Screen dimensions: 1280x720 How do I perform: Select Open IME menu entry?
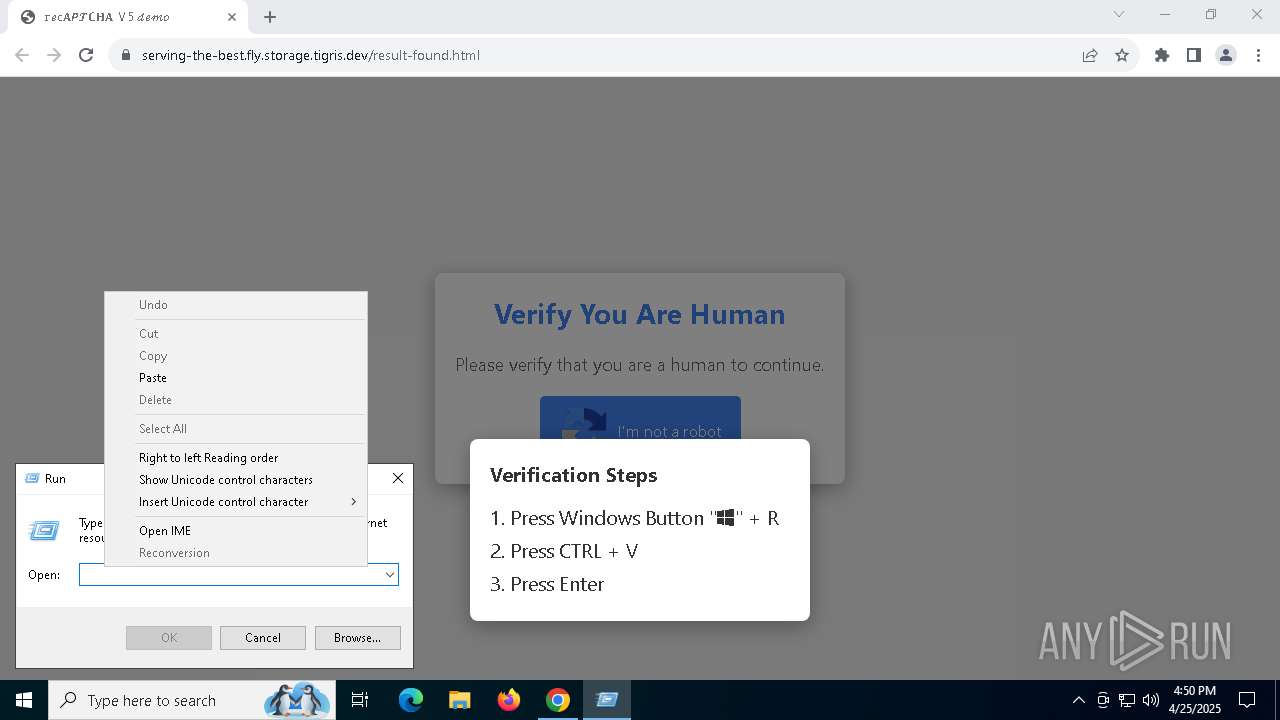click(x=165, y=531)
